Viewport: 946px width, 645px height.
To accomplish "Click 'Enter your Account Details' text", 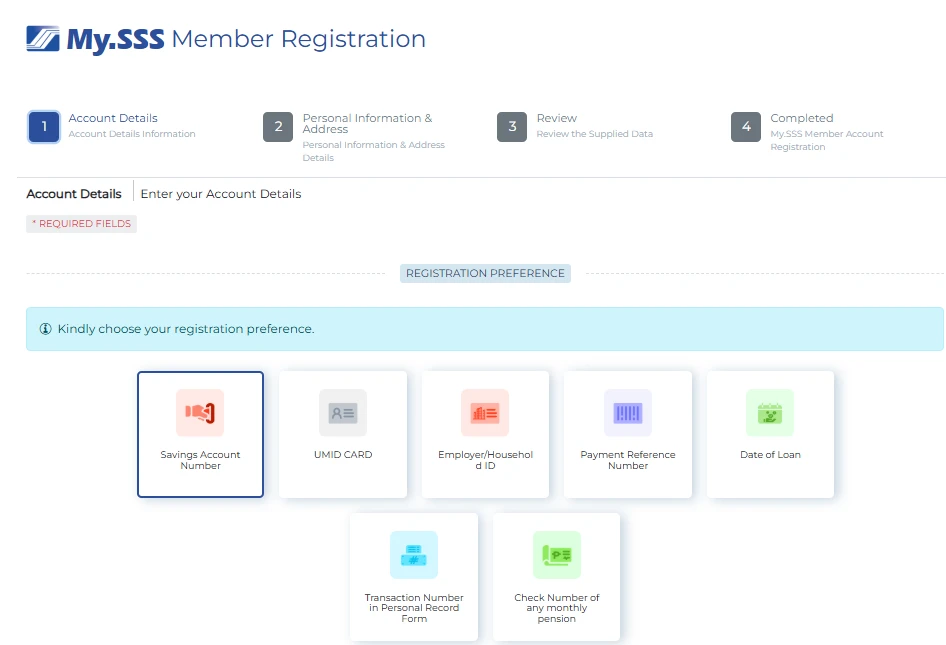I will [x=221, y=194].
